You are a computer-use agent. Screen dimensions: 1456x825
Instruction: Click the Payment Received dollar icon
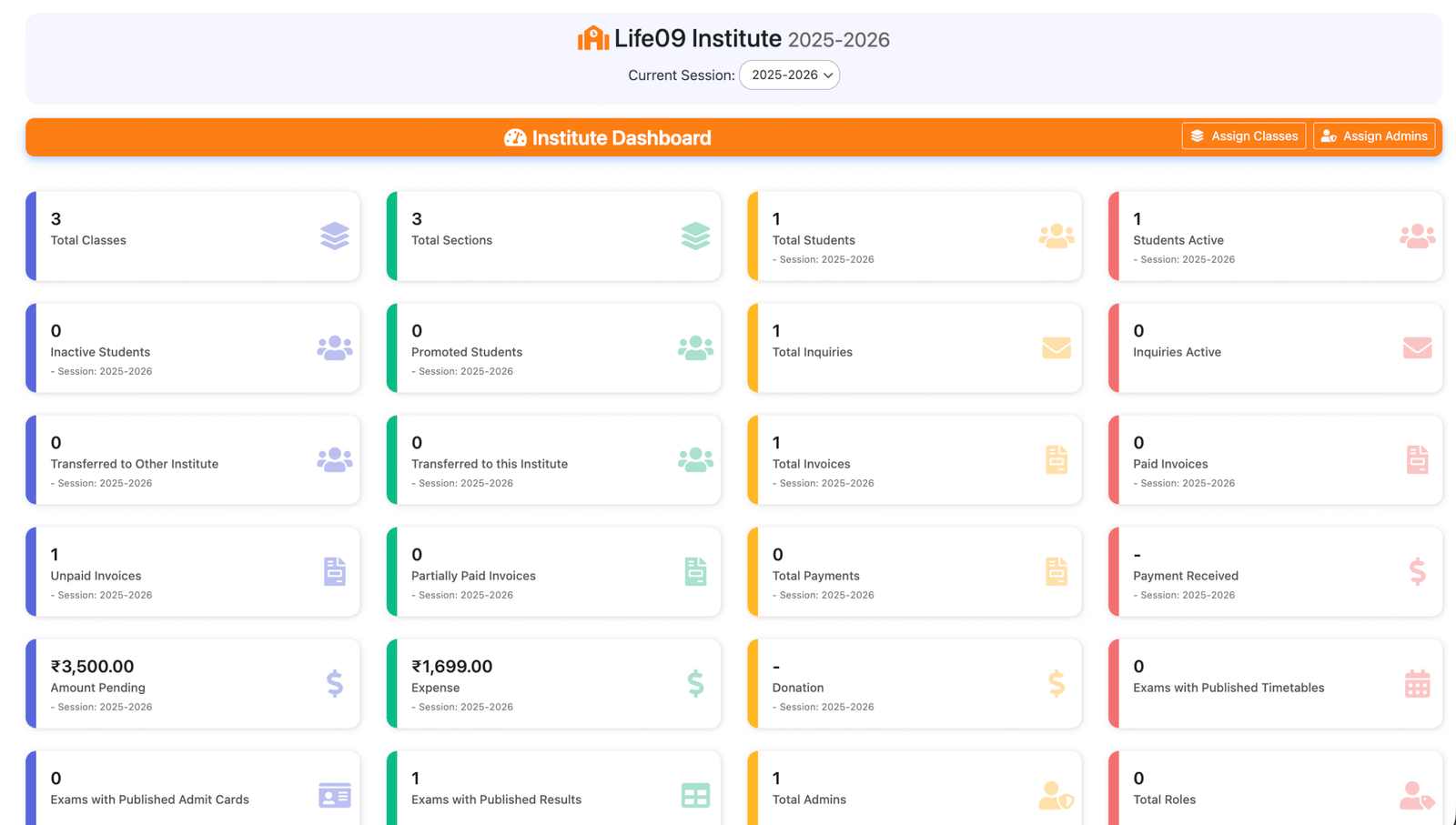[x=1417, y=572]
